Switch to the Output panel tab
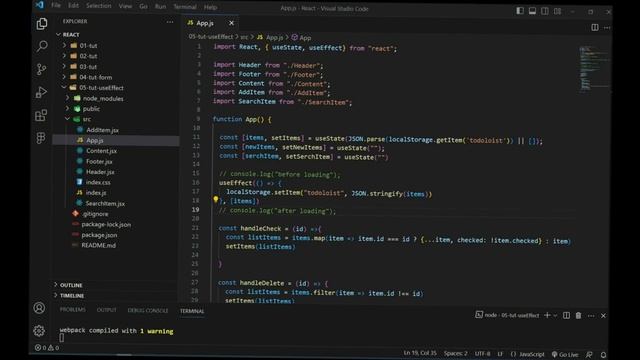The image size is (640, 360). click(x=107, y=310)
